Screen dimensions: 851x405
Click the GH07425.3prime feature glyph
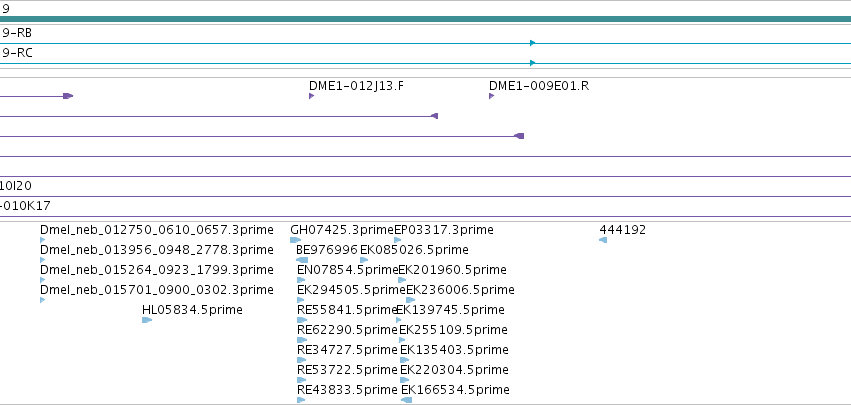point(296,240)
